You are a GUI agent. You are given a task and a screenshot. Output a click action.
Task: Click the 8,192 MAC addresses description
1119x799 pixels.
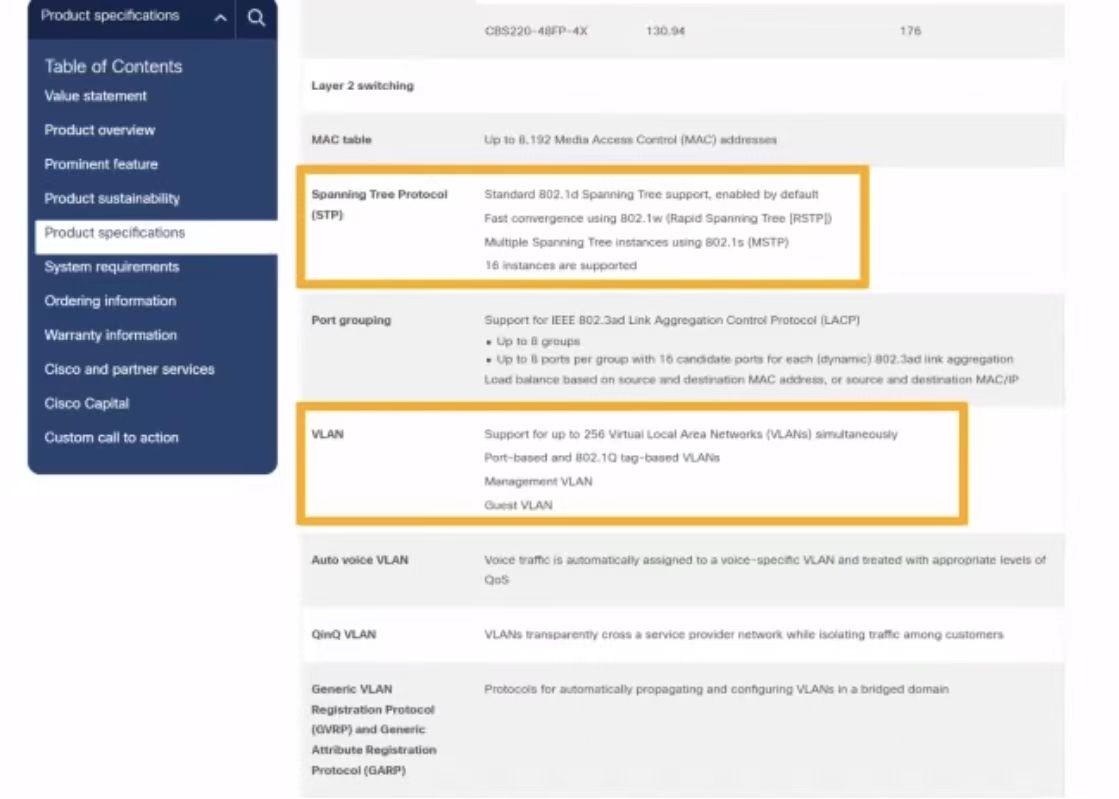(630, 140)
